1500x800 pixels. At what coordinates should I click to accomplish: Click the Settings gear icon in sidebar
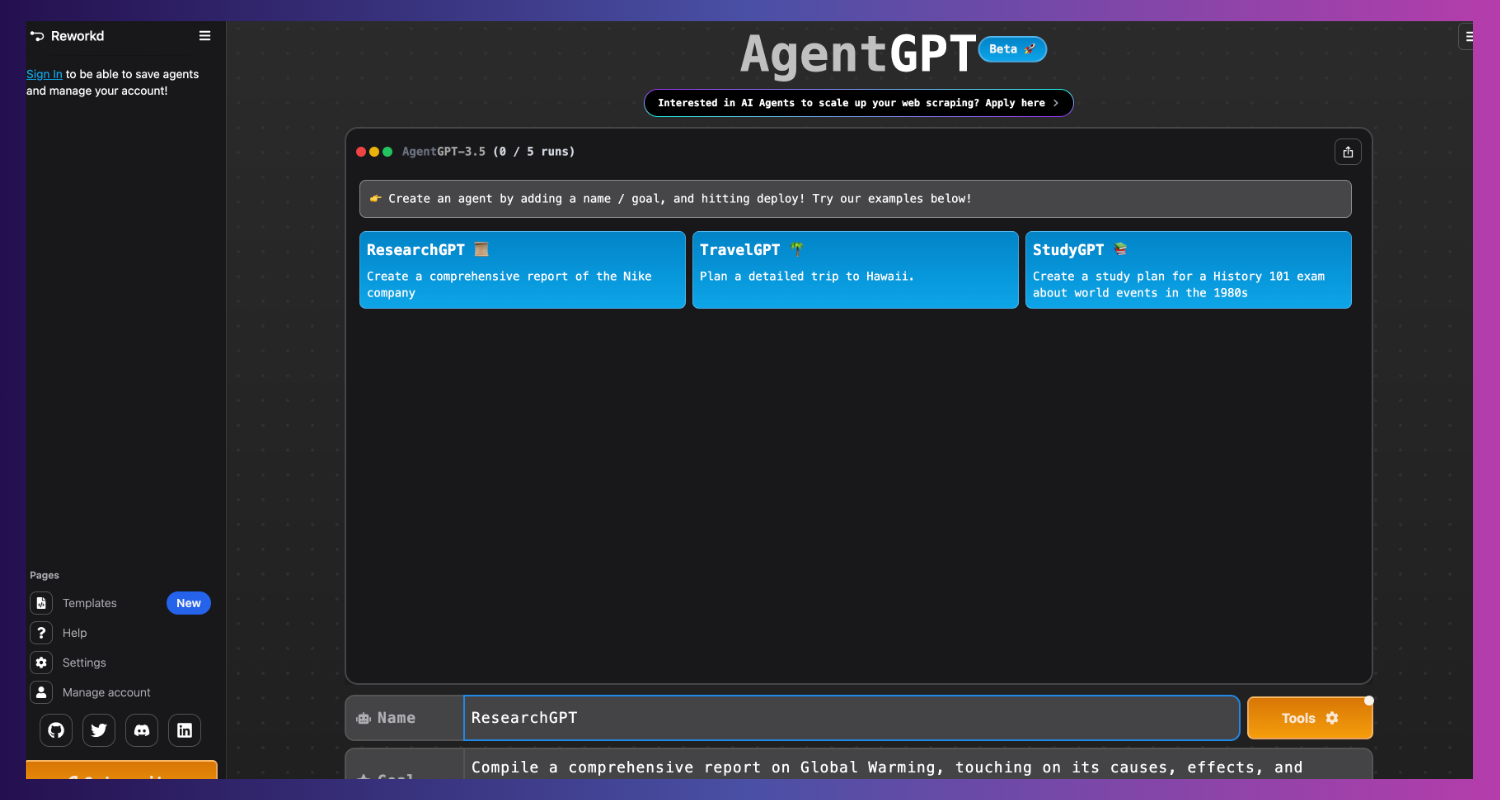coord(41,663)
